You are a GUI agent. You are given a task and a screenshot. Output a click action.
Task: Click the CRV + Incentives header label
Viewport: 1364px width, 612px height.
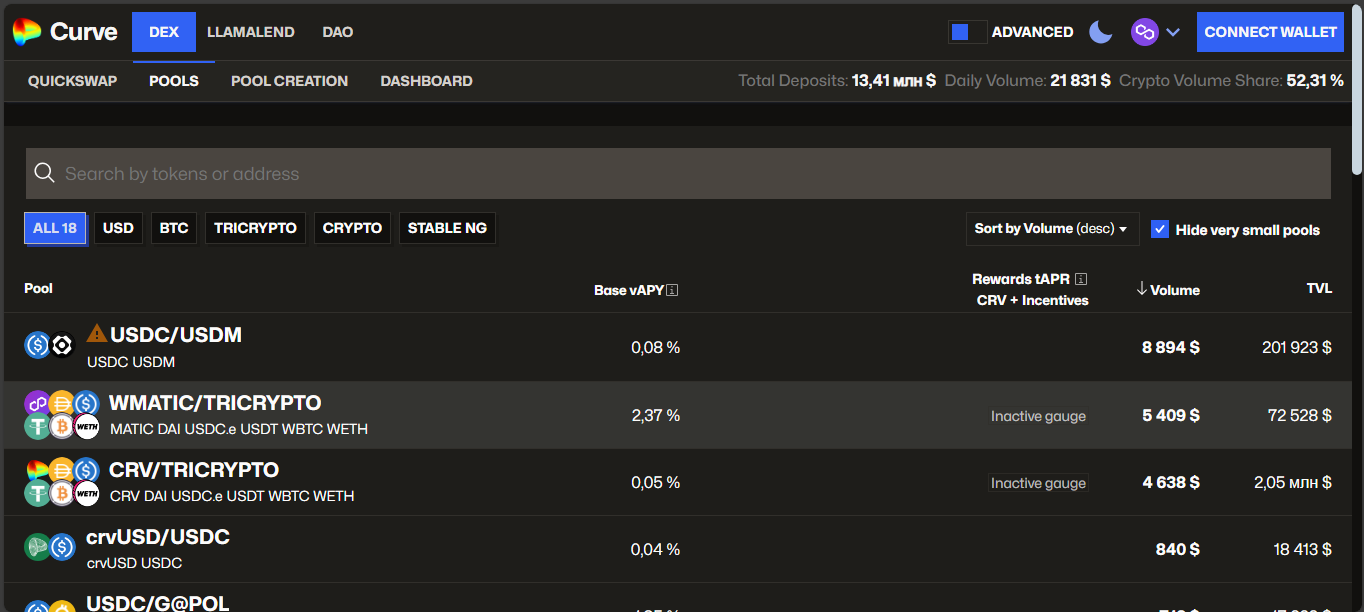click(1032, 300)
